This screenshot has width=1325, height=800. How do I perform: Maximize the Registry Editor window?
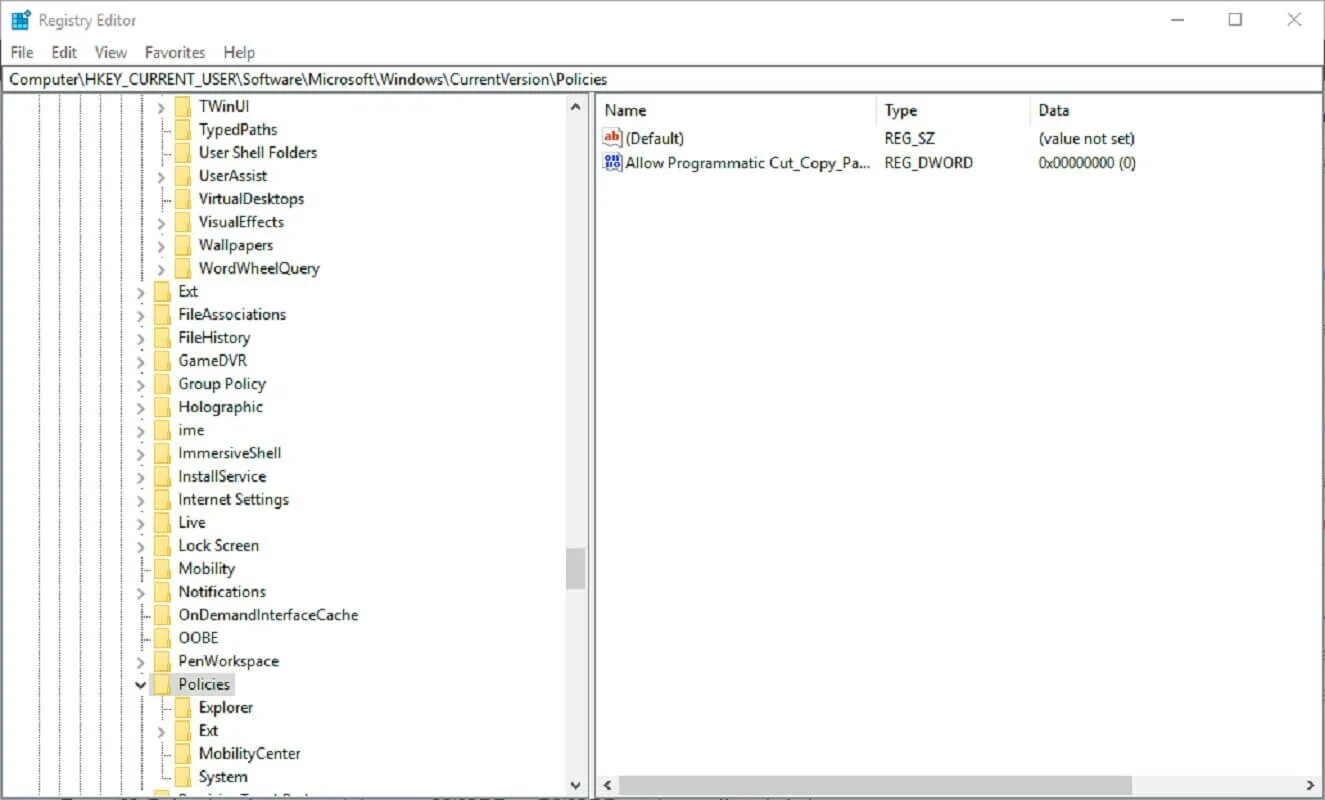1235,19
